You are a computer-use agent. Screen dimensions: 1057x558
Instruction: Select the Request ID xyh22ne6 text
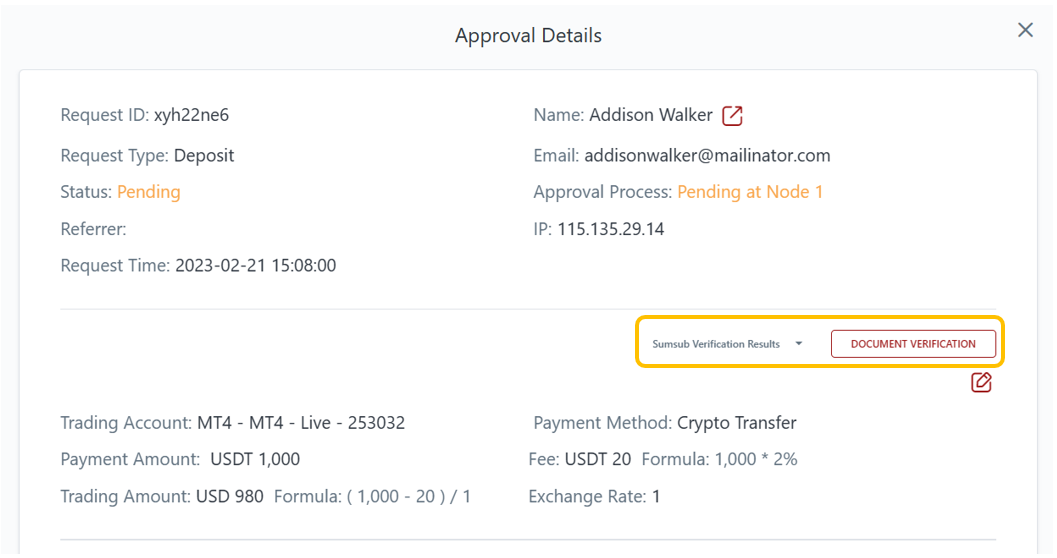191,115
